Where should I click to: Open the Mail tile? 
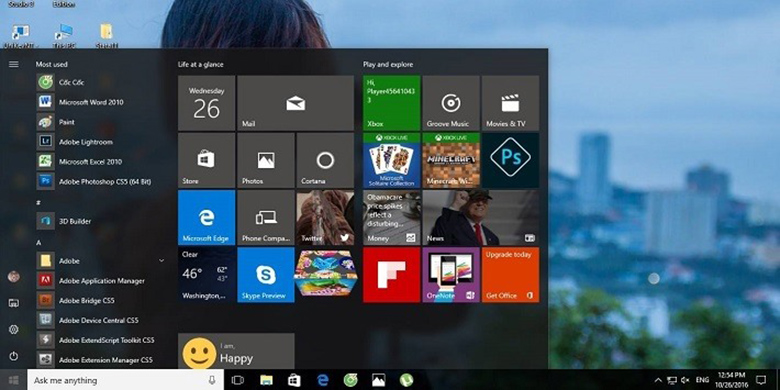(295, 103)
